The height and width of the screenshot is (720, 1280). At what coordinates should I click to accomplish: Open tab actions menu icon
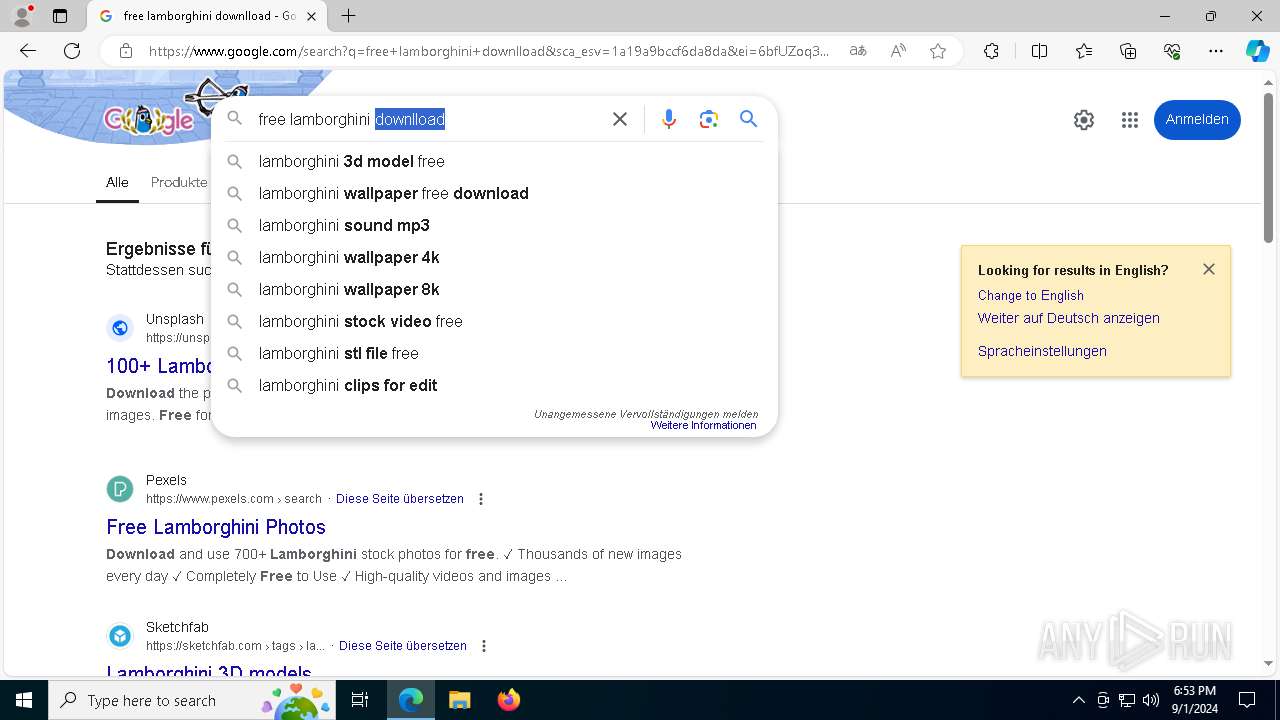[60, 16]
